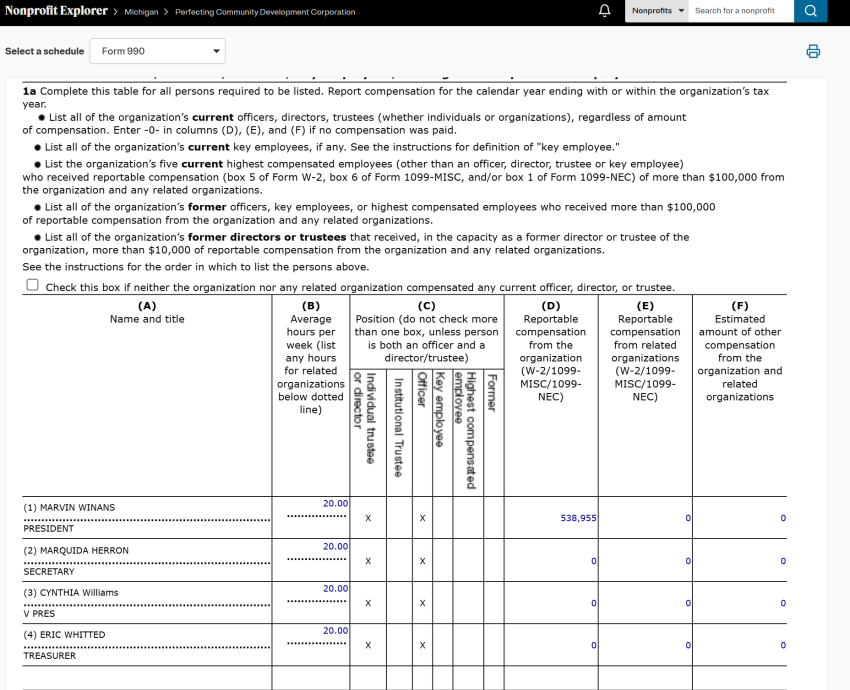850x690 pixels.
Task: Click the rotated Former column label
Action: pos(492,392)
